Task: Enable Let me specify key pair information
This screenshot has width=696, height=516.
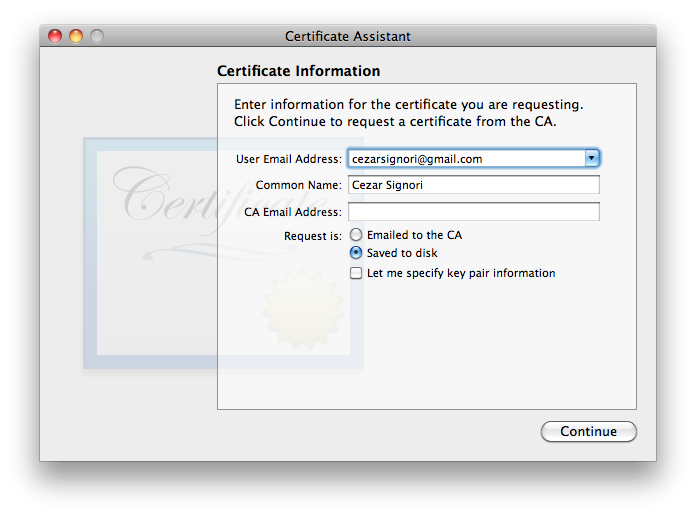Action: (356, 273)
